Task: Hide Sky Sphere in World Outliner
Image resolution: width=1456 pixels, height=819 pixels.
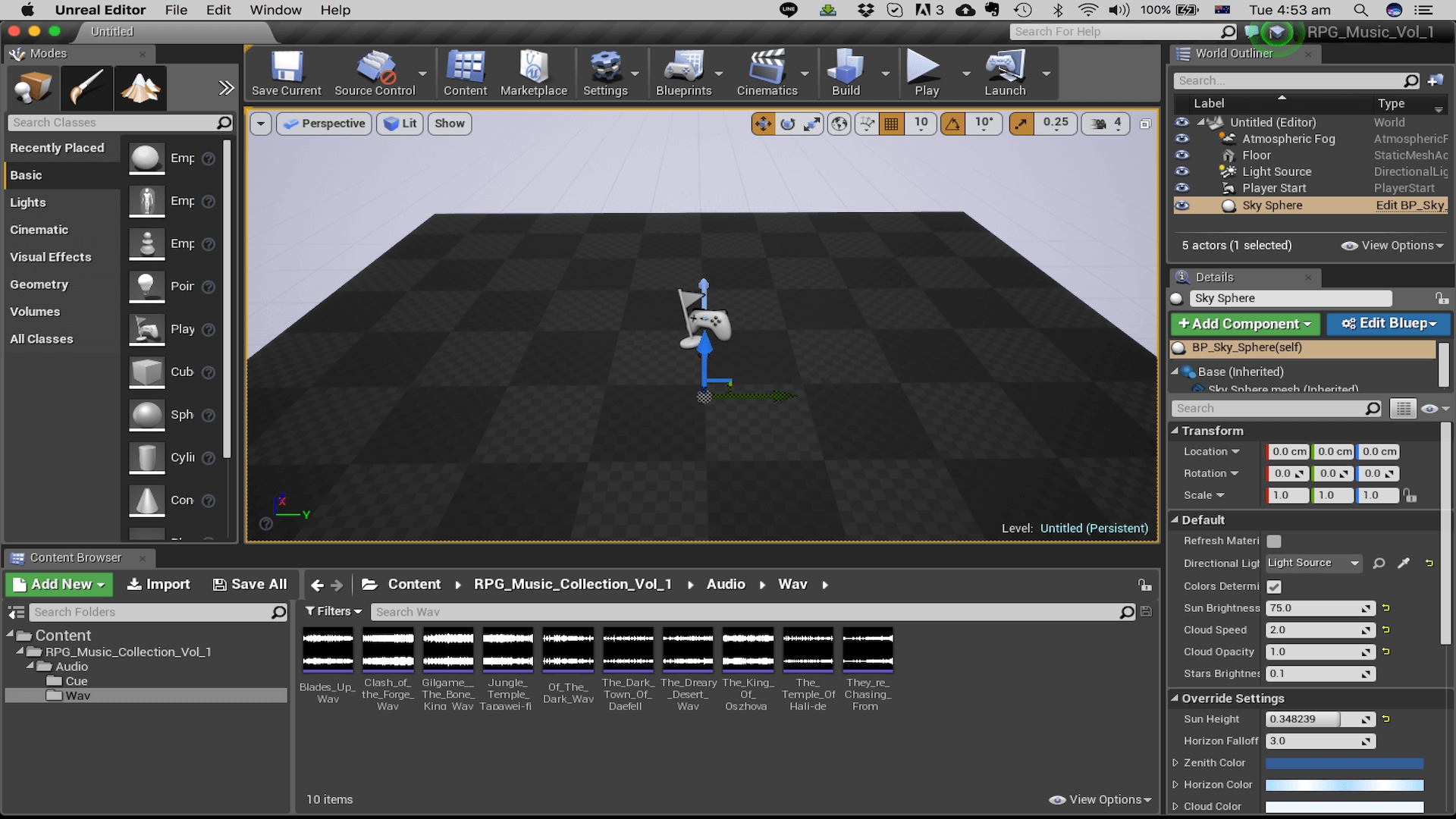Action: (1182, 206)
